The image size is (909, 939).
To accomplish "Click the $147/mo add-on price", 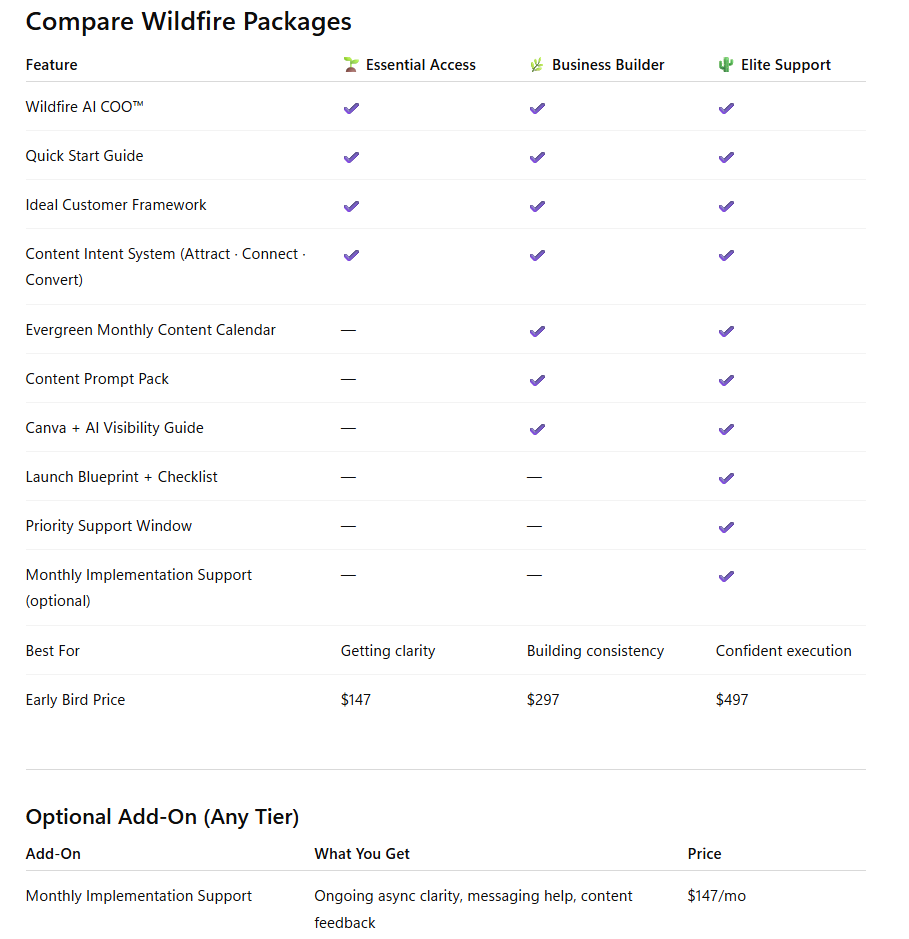I will tap(716, 896).
